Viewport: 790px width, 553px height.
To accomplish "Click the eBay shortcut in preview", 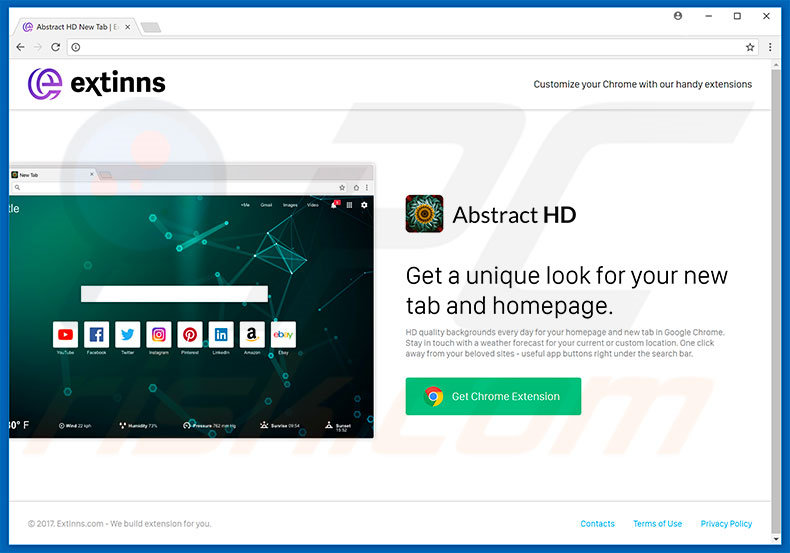I will pyautogui.click(x=283, y=334).
